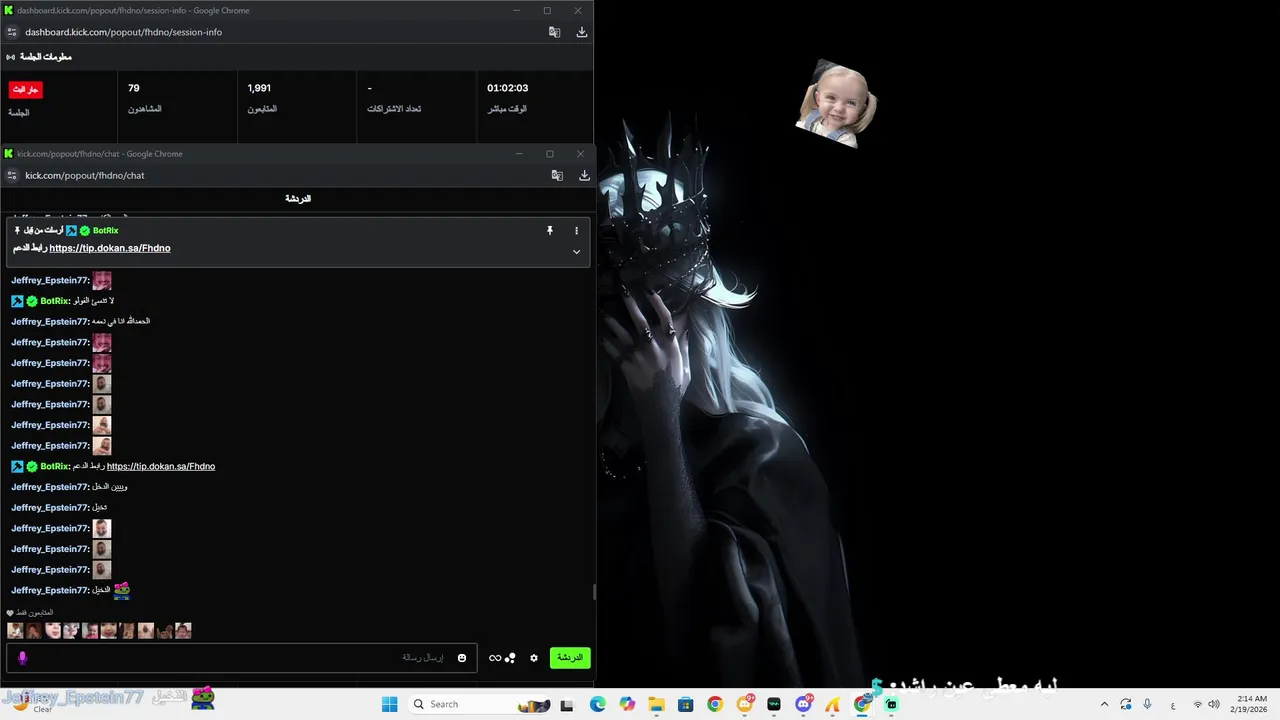Click Jeffrey_Epstein77 beside the وينين النخل message
This screenshot has width=1280, height=720.
coord(50,487)
